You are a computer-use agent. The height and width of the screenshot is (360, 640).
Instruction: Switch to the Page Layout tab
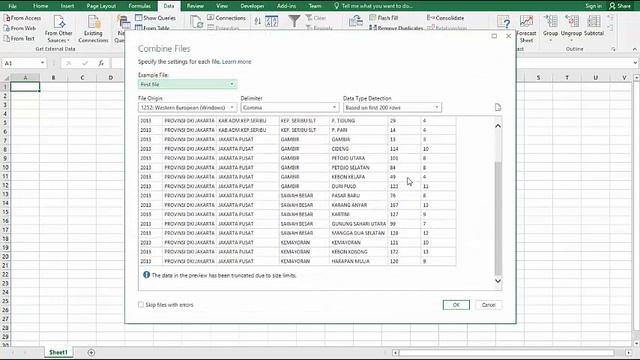point(101,6)
